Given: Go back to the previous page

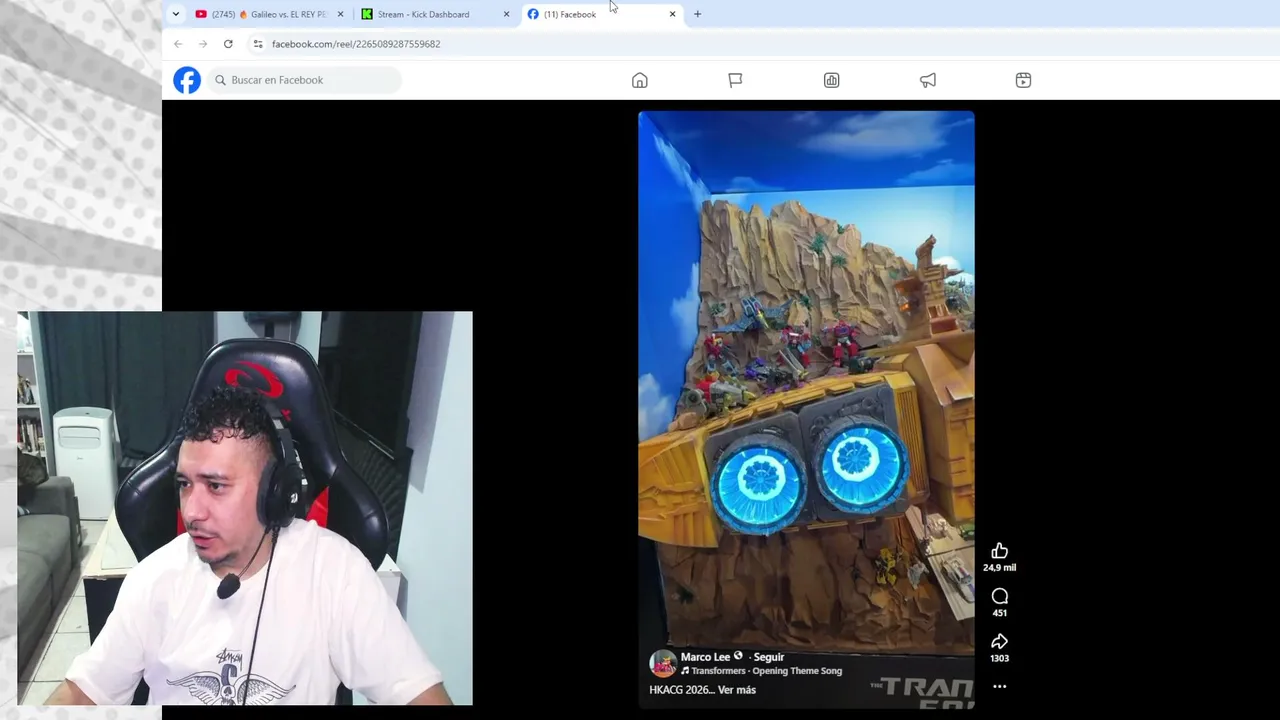Looking at the screenshot, I should click(x=178, y=44).
